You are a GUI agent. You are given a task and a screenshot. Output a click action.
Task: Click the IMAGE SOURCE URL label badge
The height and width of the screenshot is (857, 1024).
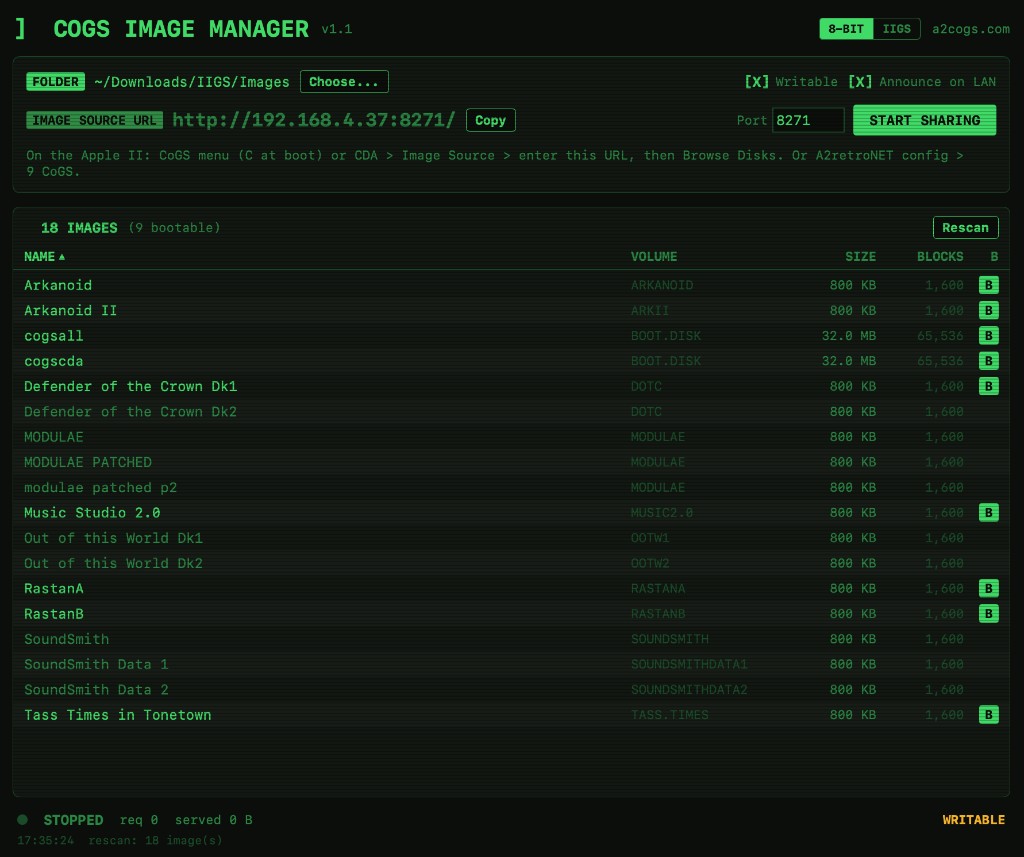click(94, 120)
